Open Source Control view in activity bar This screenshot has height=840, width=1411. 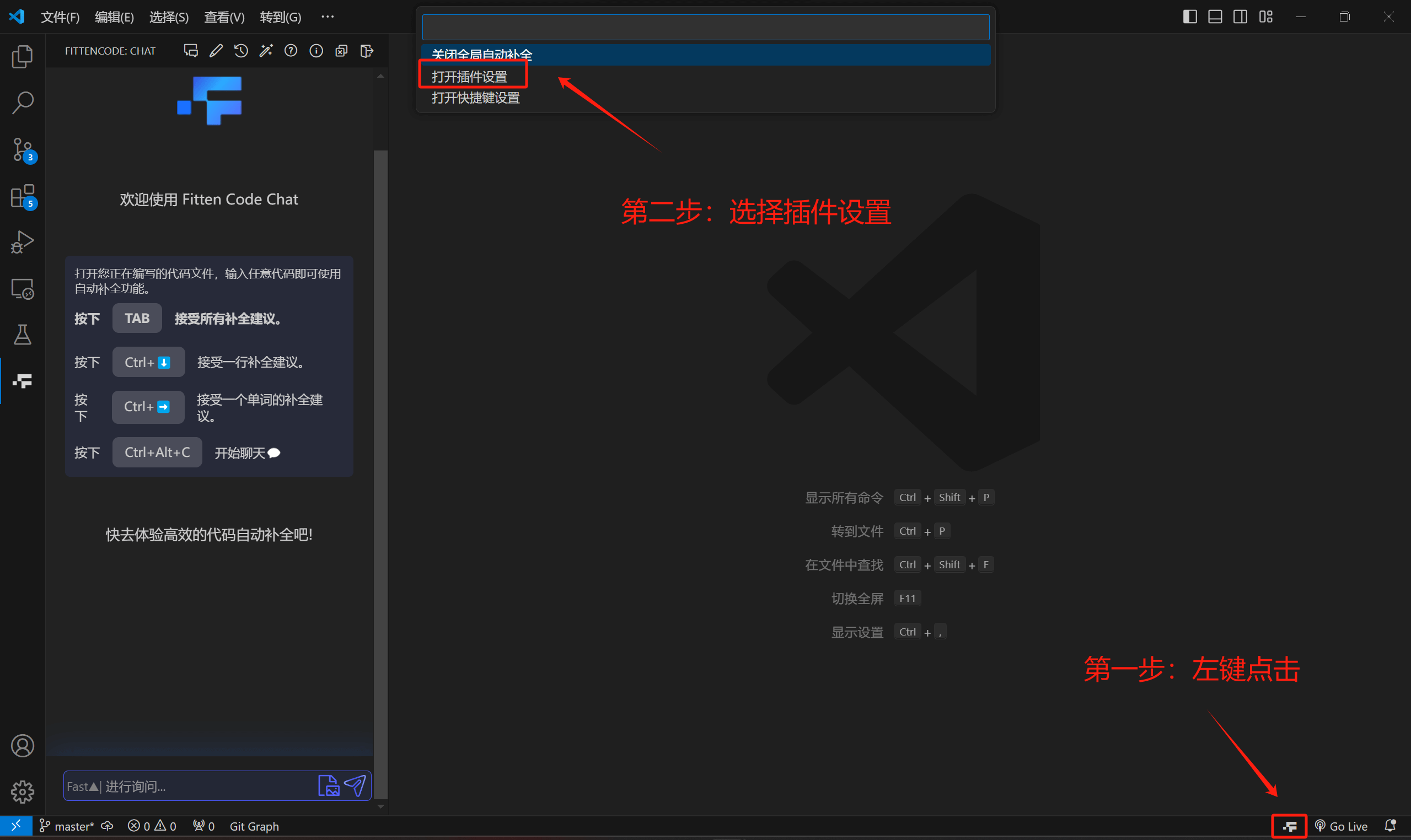click(23, 149)
